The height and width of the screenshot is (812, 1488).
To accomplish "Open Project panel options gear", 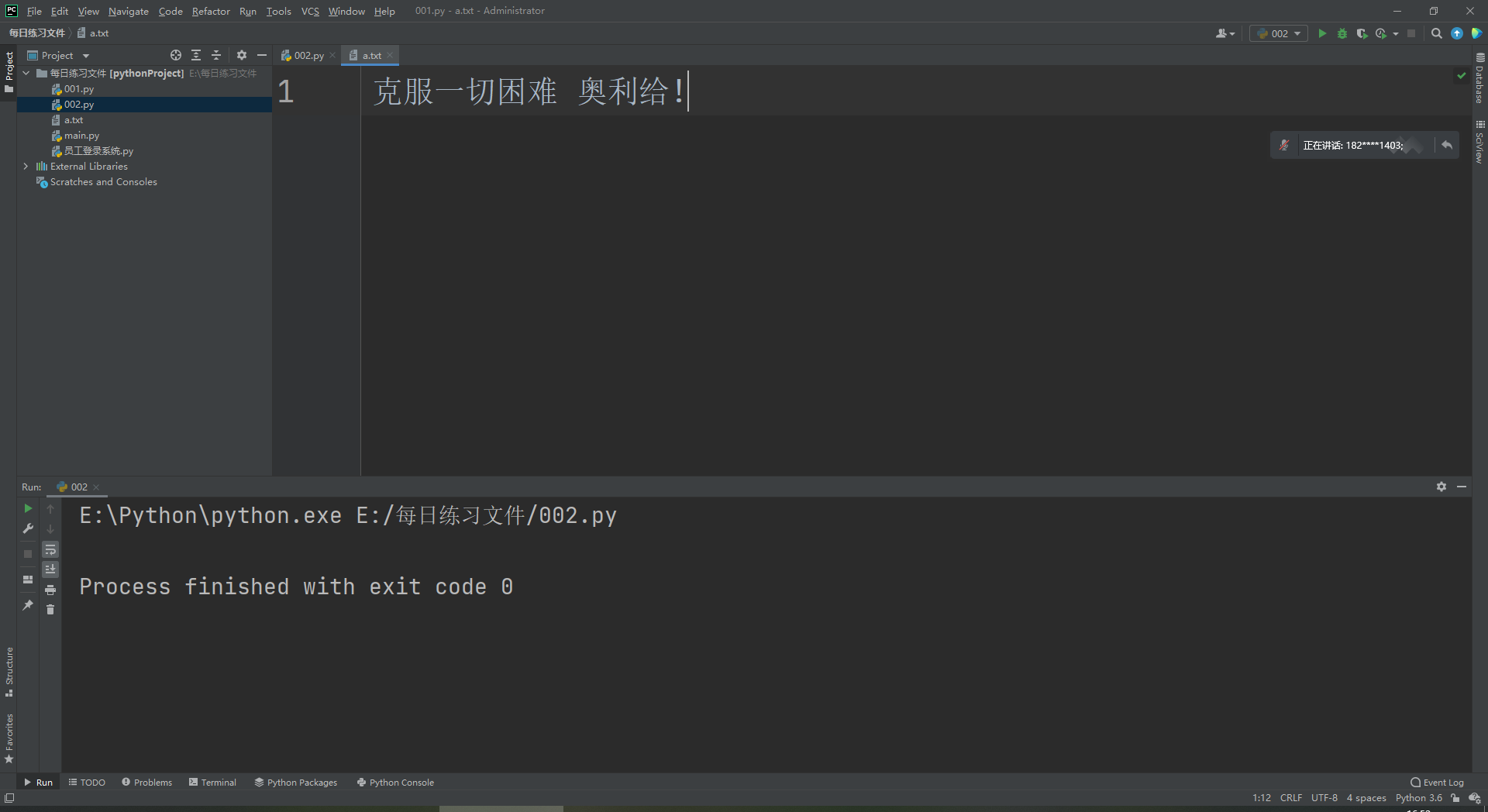I will coord(242,55).
